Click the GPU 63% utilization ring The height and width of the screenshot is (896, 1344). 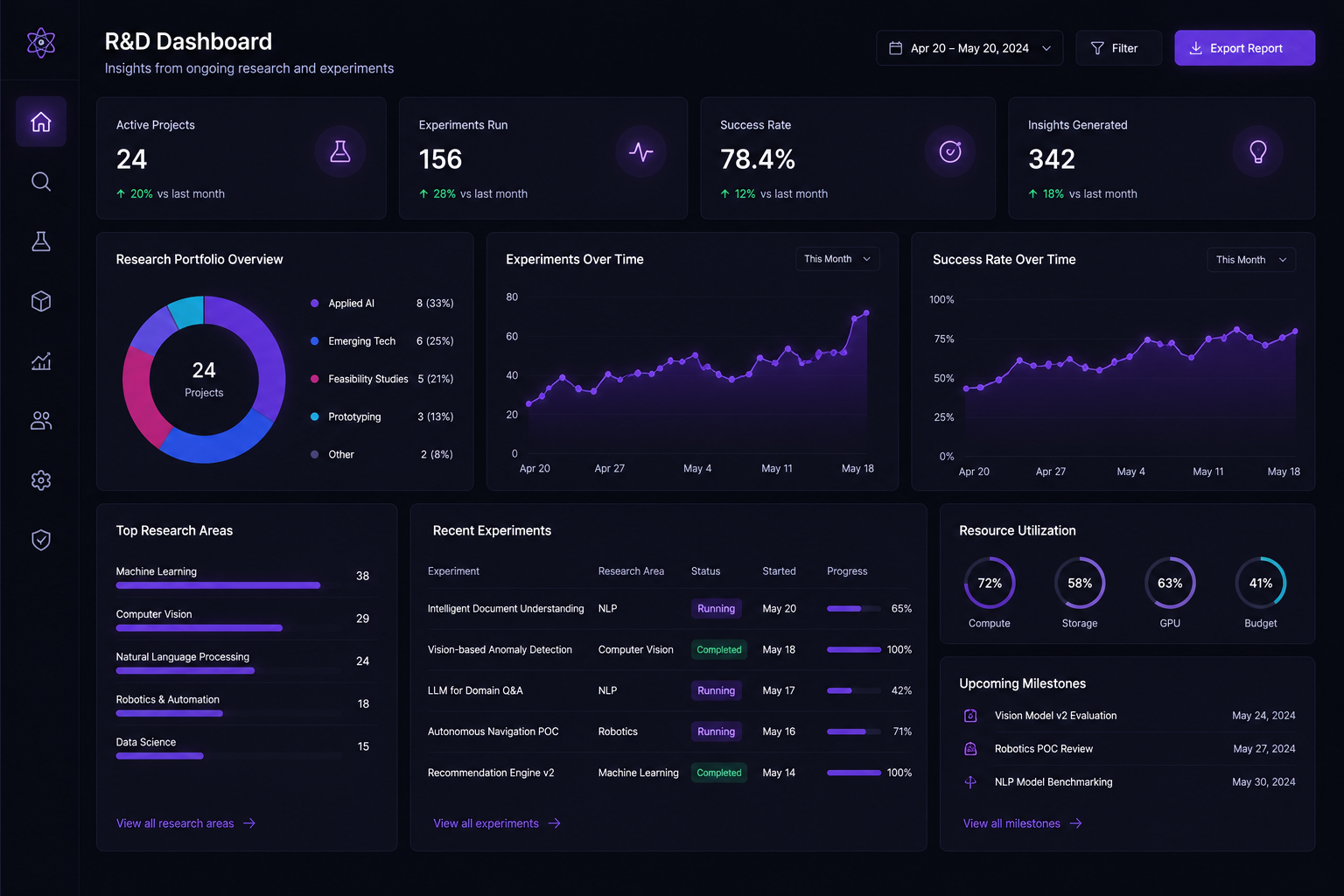click(1170, 583)
